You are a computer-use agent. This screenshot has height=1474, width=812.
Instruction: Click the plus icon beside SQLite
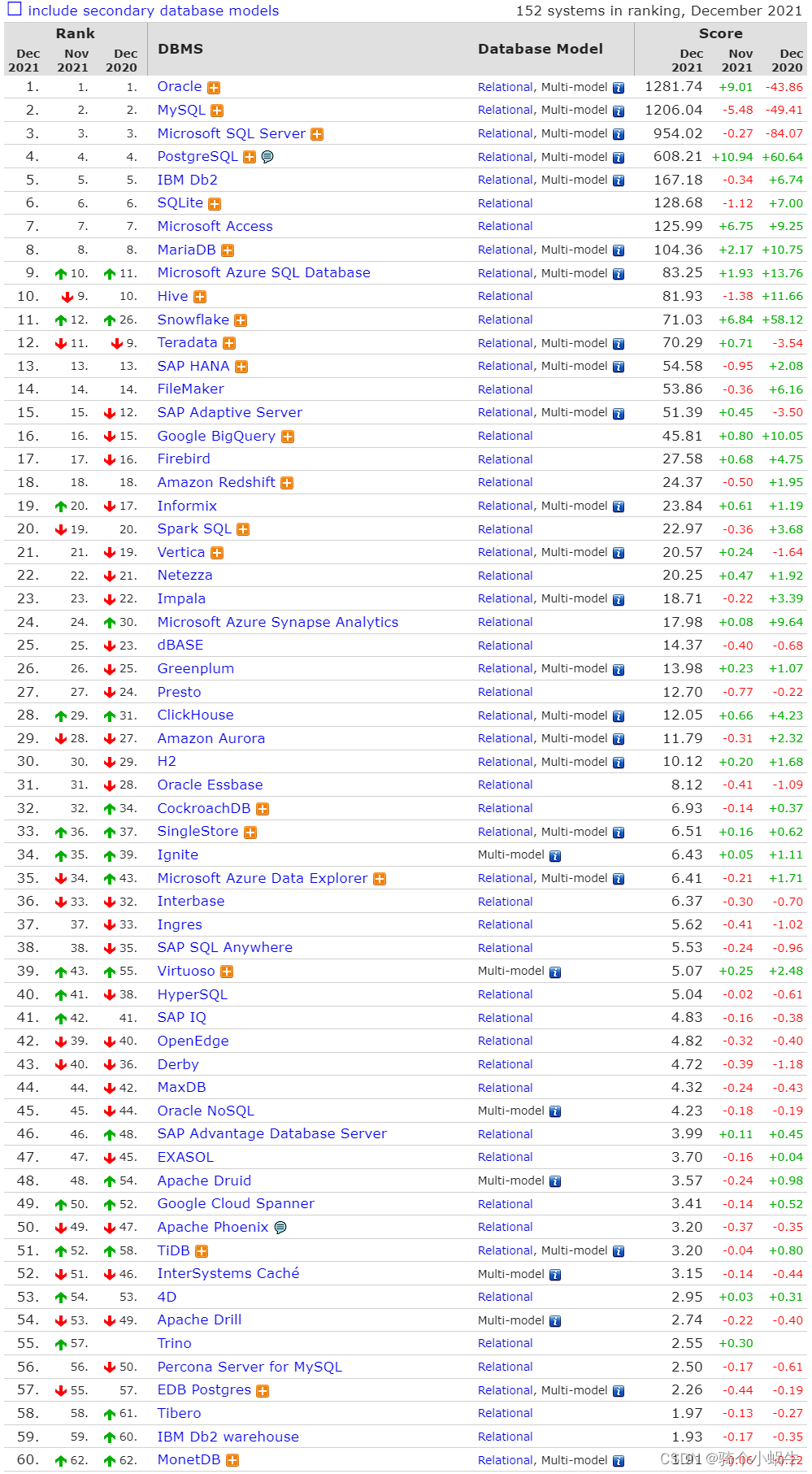[x=215, y=204]
